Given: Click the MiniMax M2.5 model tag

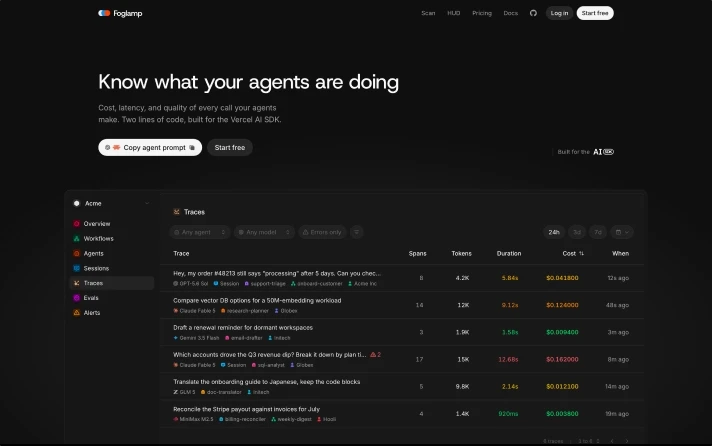Looking at the screenshot, I should point(193,419).
